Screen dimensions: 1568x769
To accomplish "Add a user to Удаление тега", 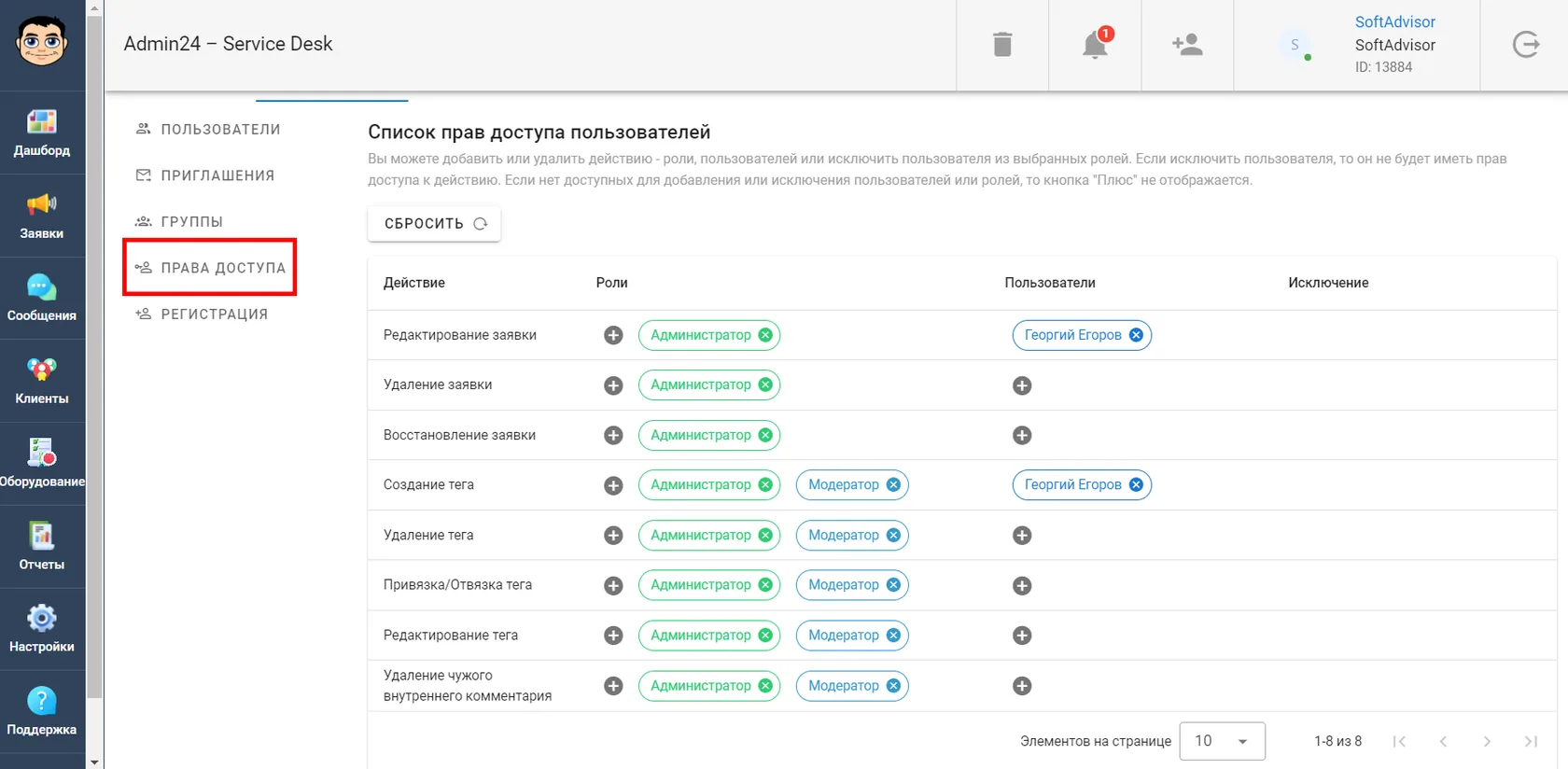I will pos(1022,536).
